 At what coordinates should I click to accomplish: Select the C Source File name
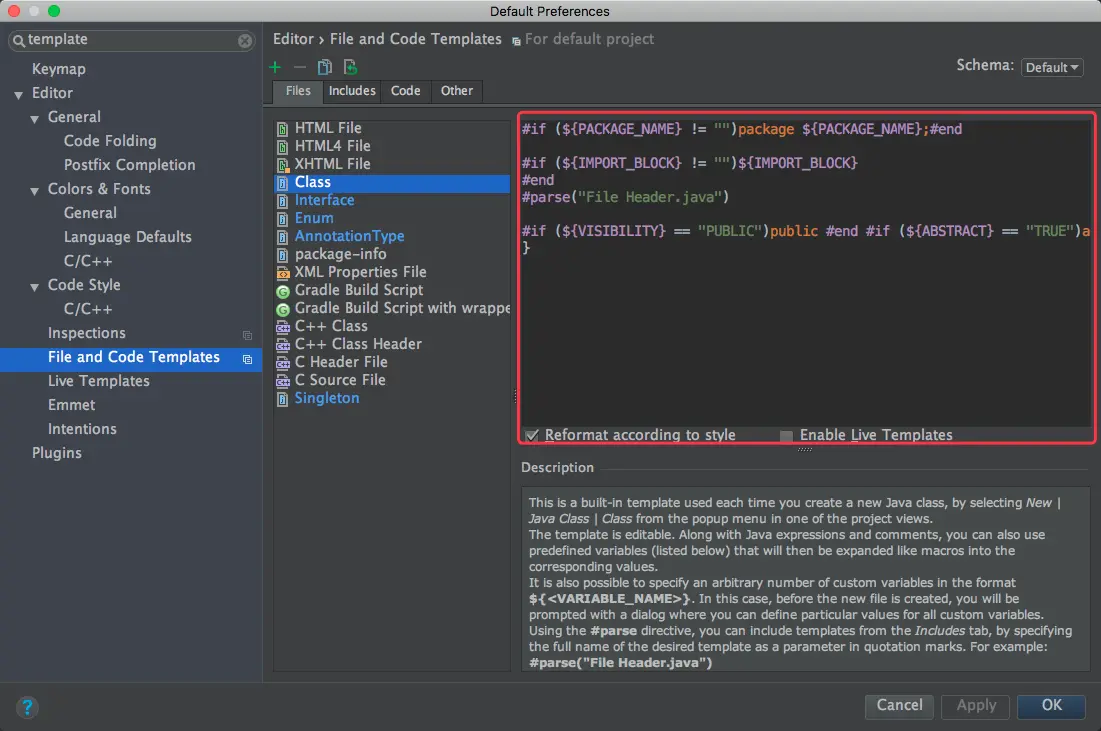[340, 380]
